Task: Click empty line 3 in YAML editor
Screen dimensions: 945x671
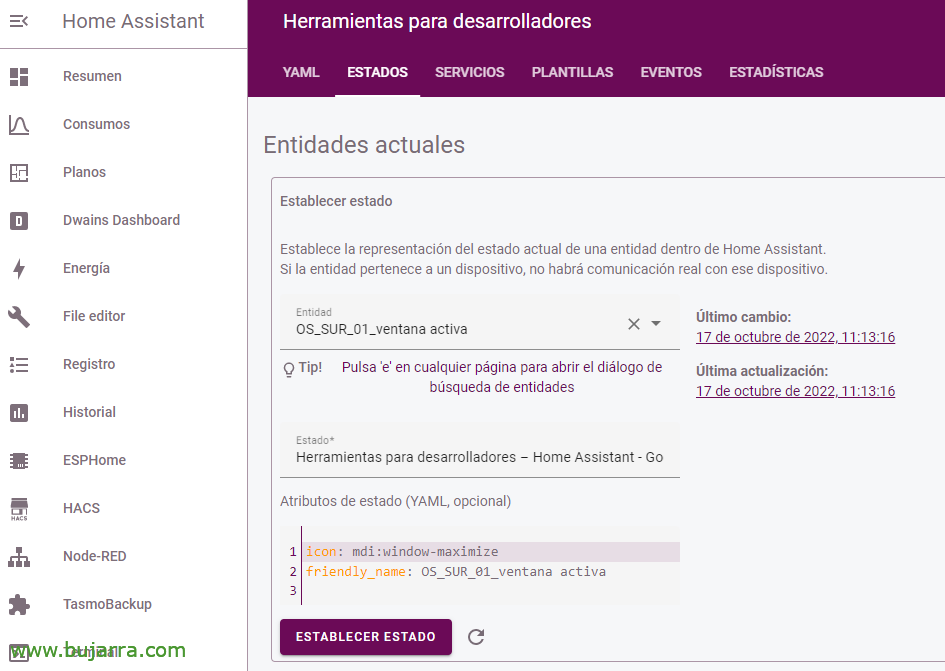Action: (x=491, y=591)
